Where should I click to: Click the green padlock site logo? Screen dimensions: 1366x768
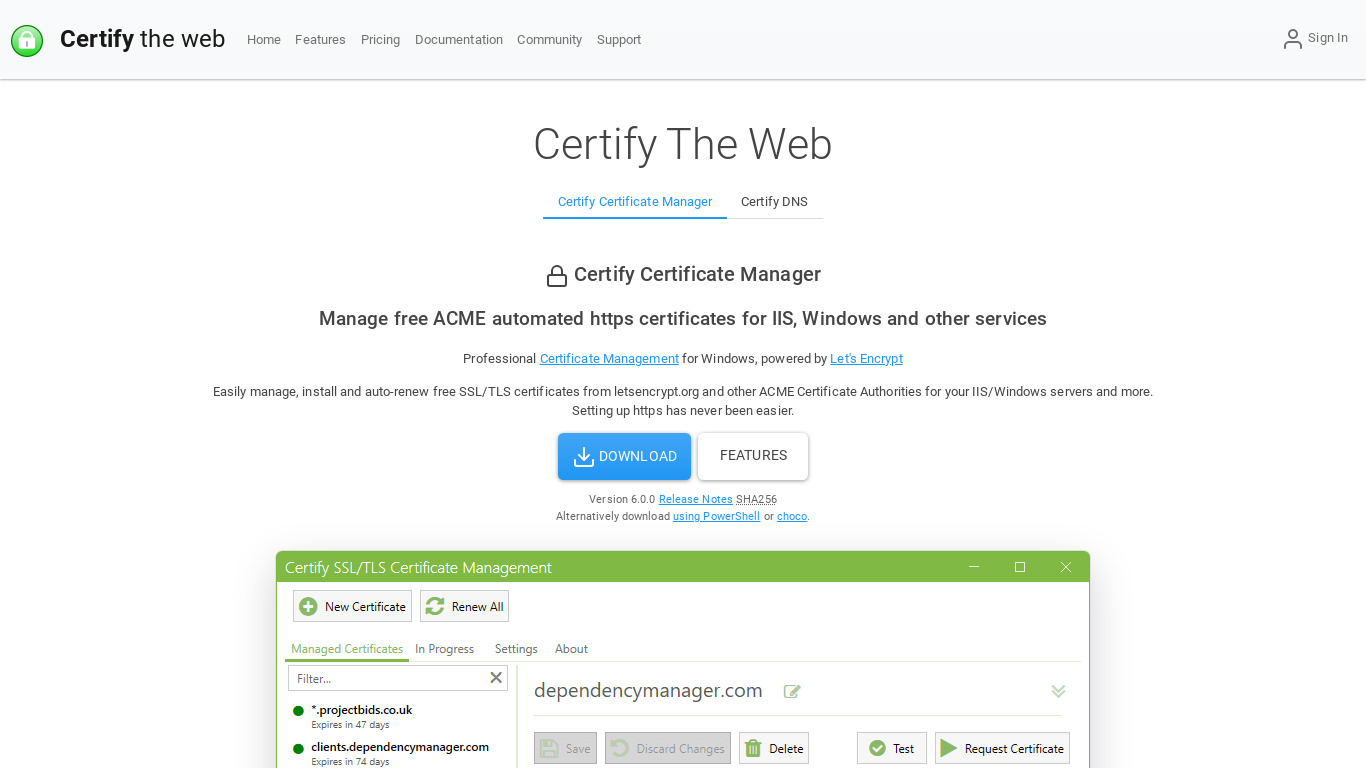27,40
